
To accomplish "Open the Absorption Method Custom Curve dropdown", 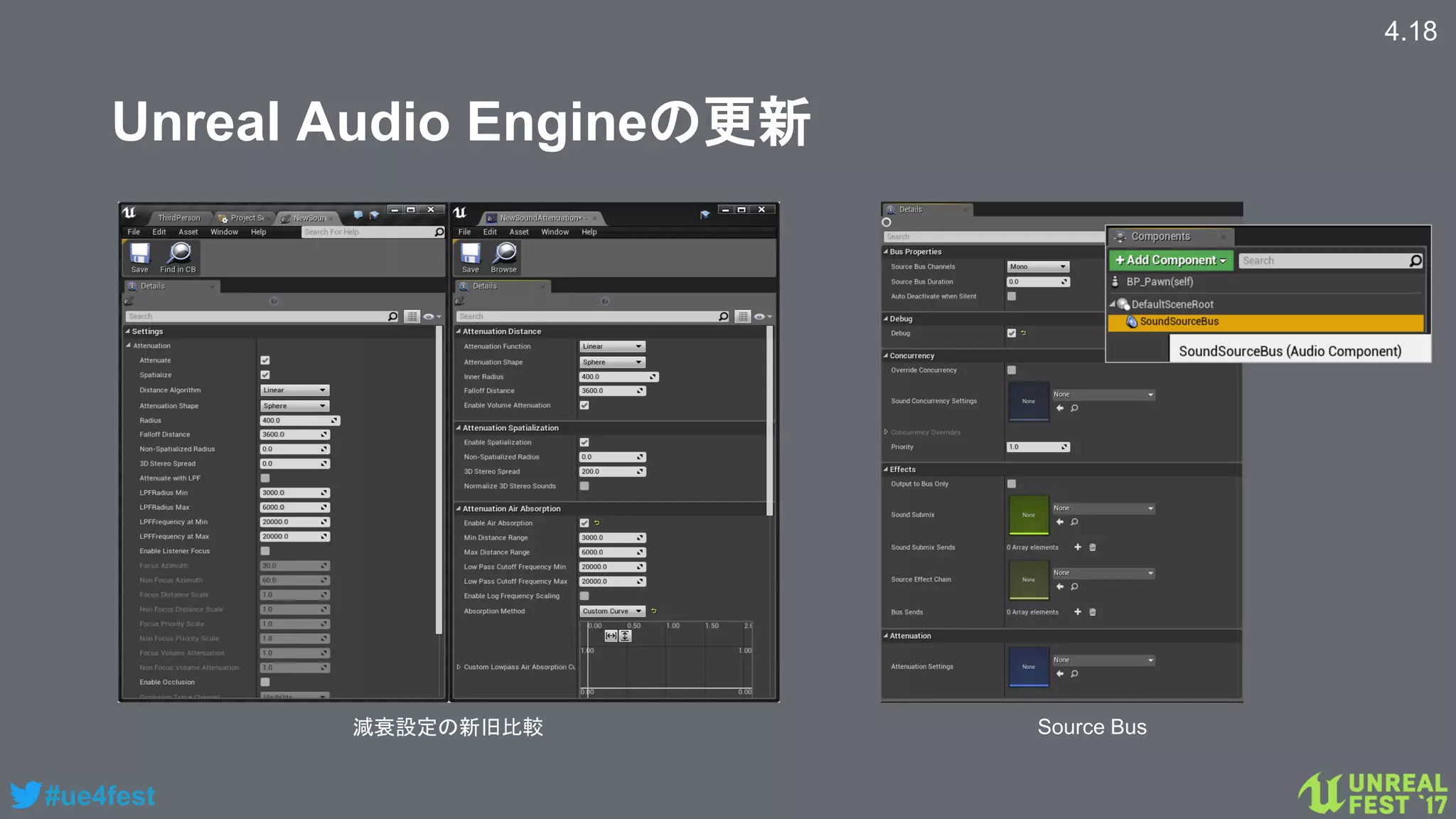I will click(x=612, y=611).
